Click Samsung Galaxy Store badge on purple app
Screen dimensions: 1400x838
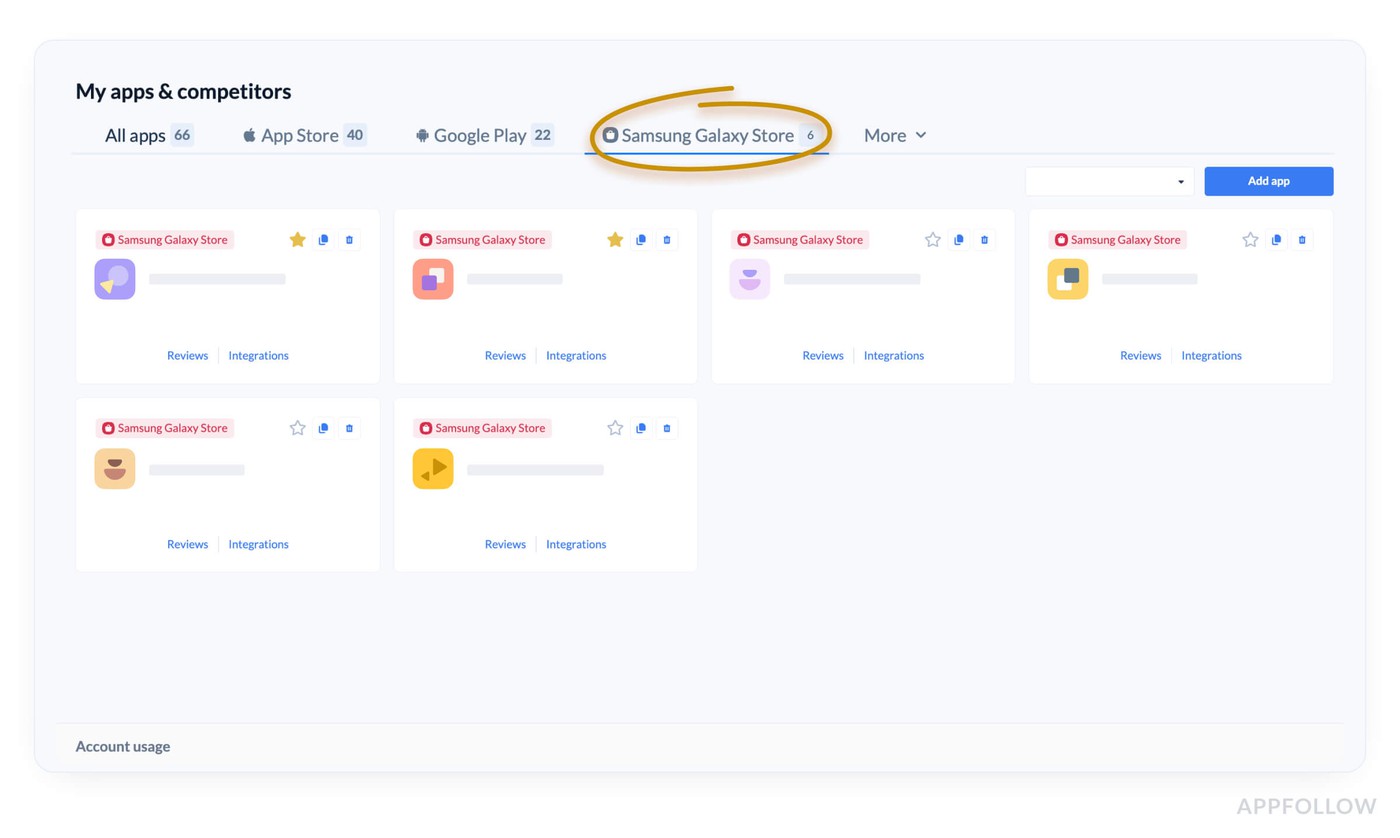pyautogui.click(x=165, y=240)
